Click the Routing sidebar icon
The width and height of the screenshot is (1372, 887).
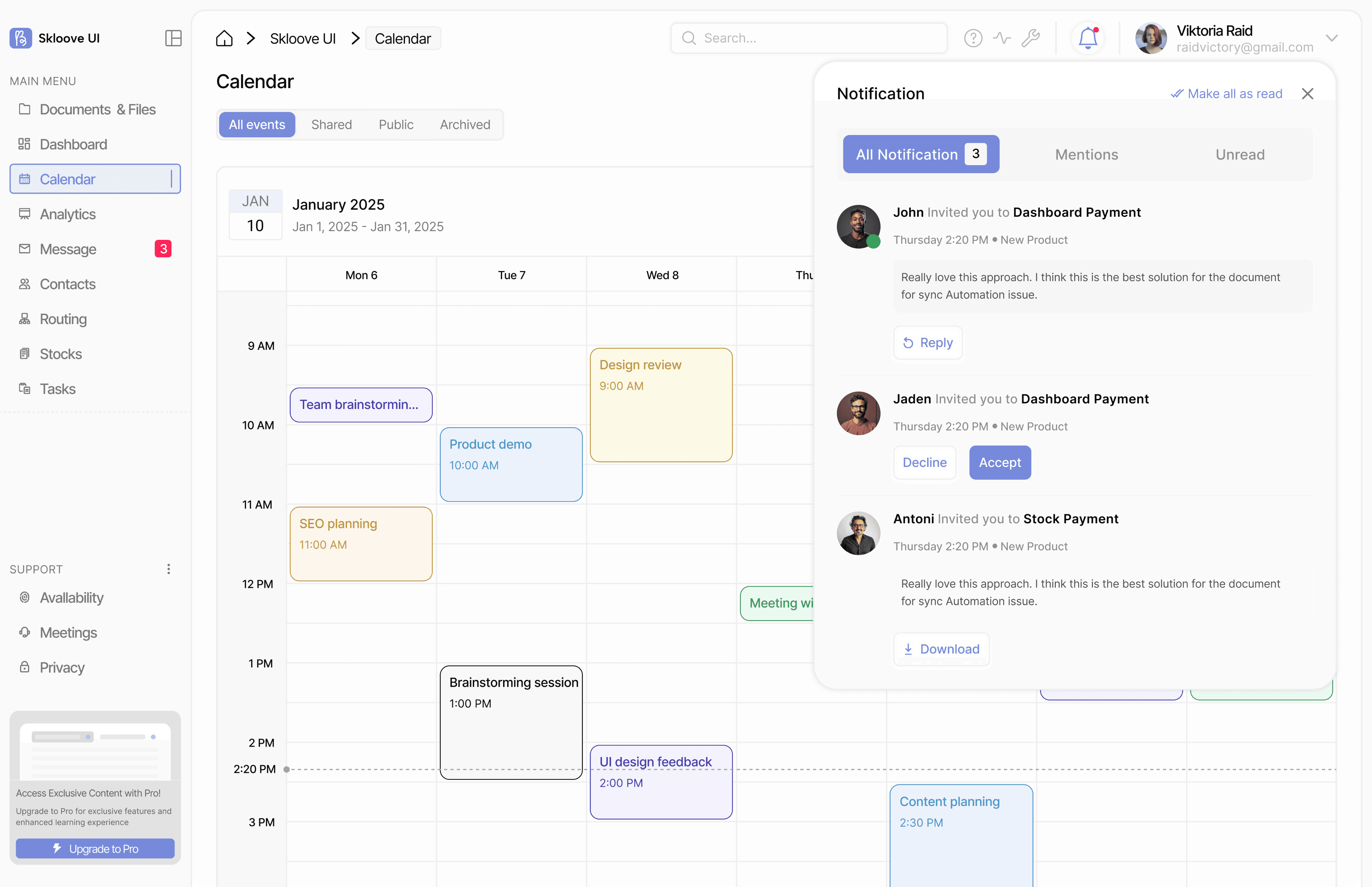point(24,319)
